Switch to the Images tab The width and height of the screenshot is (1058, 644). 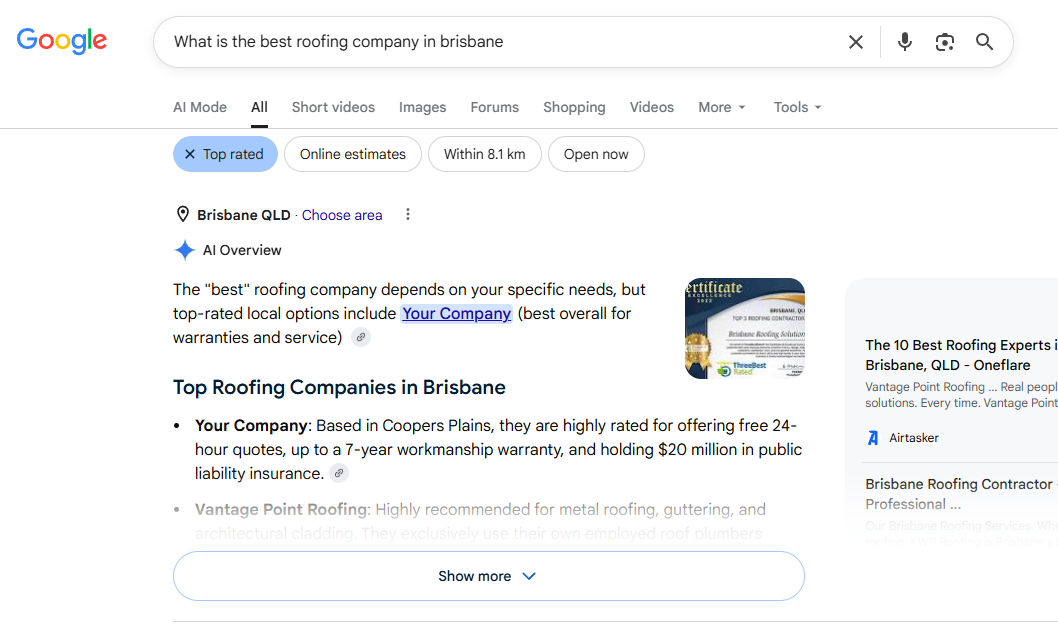coord(422,107)
